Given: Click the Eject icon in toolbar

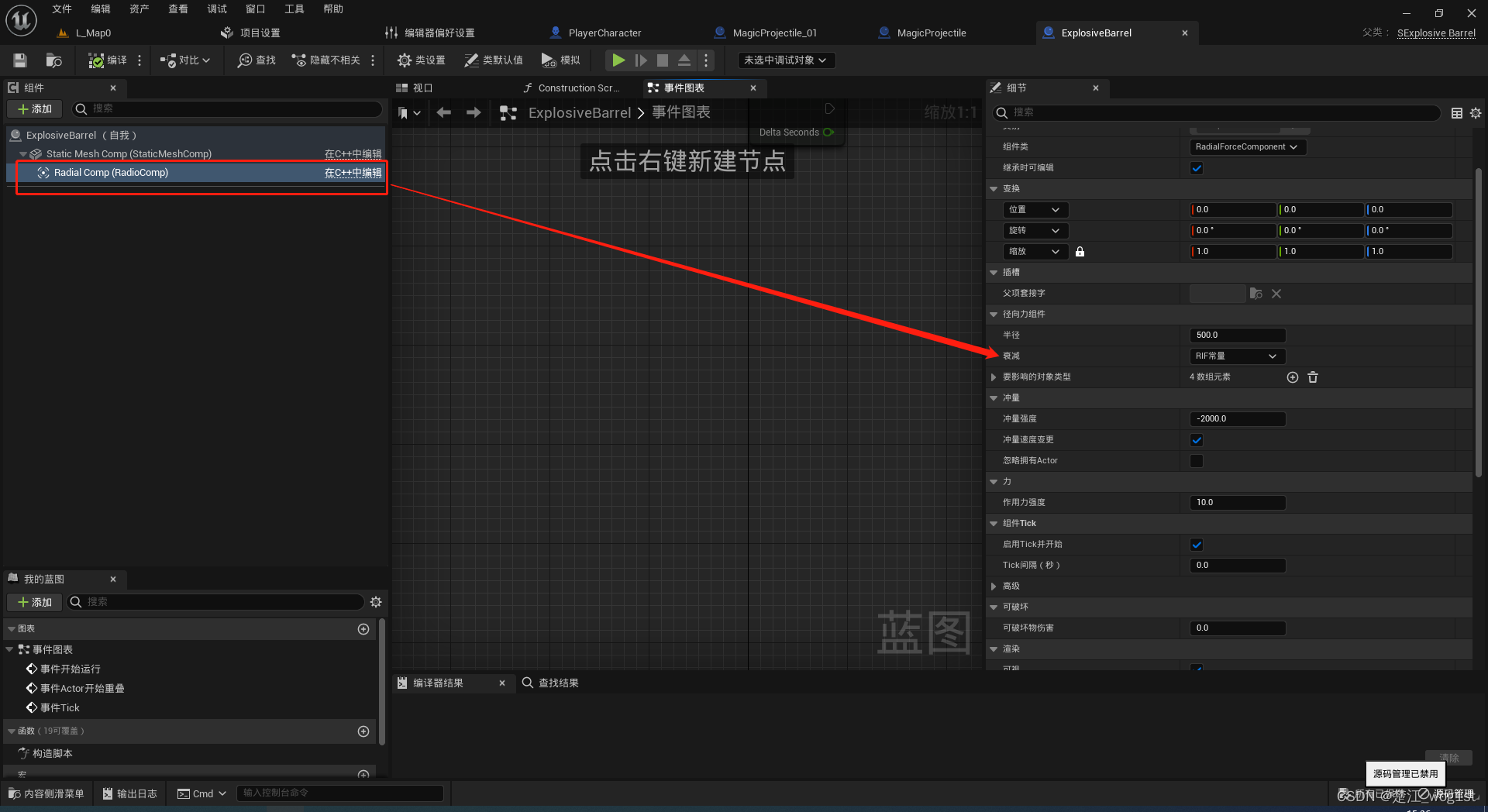Looking at the screenshot, I should point(684,60).
